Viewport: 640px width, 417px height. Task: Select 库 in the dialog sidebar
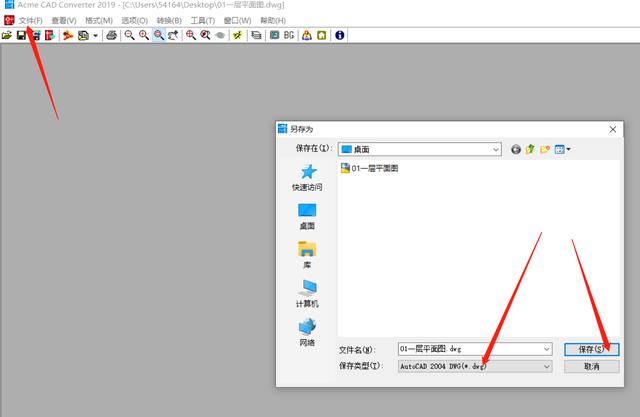[307, 255]
